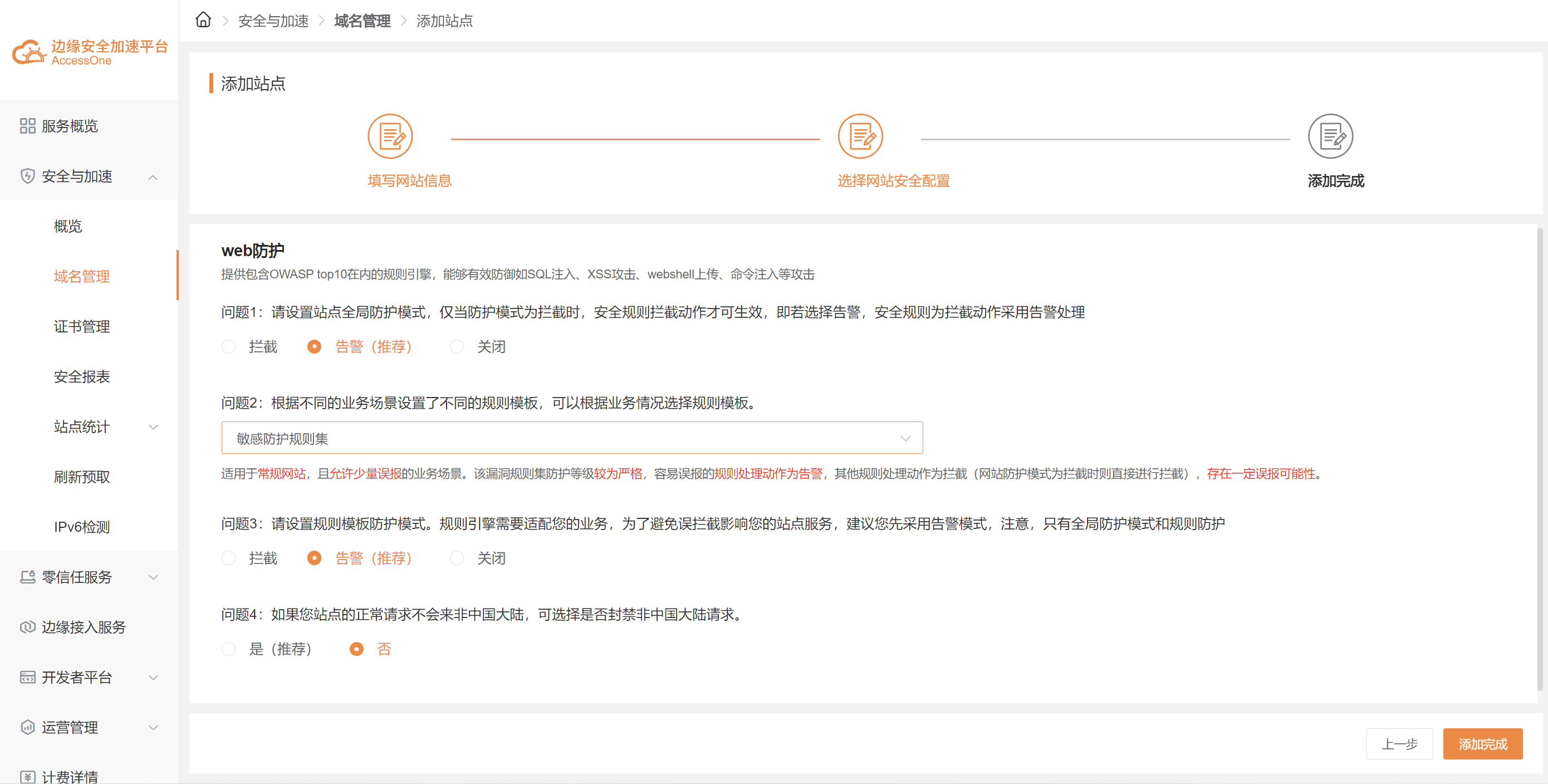Image resolution: width=1548 pixels, height=784 pixels.
Task: Click the 开发者平台 sidebar icon
Action: [28, 677]
